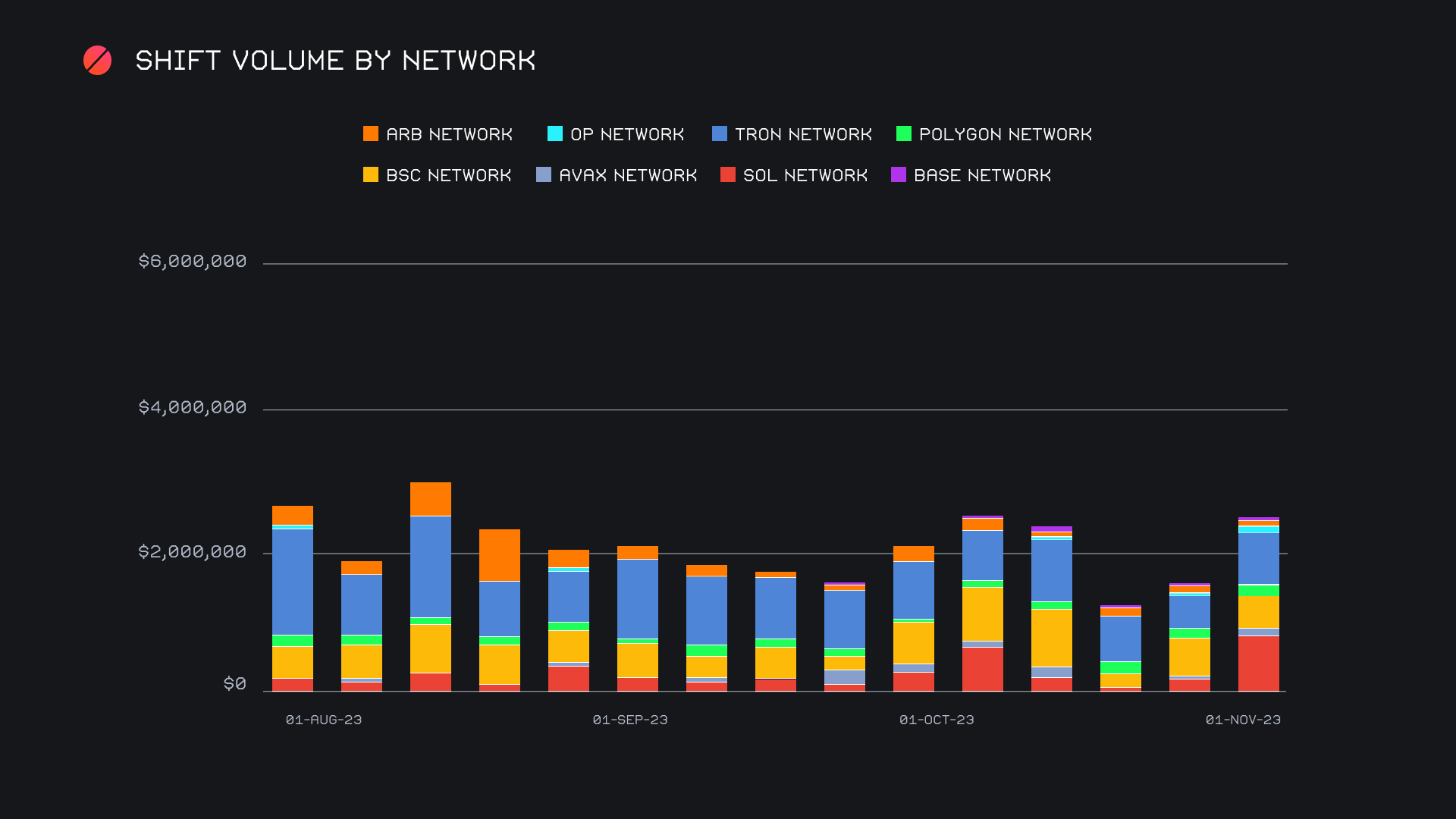Click the $4,000,000 y-axis label
Viewport: 1456px width, 819px height.
click(193, 408)
